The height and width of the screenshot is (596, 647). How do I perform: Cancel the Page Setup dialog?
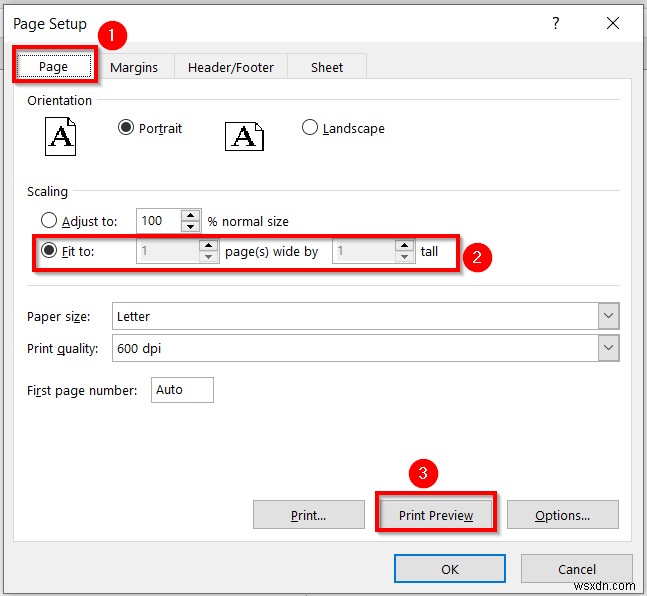tap(577, 569)
